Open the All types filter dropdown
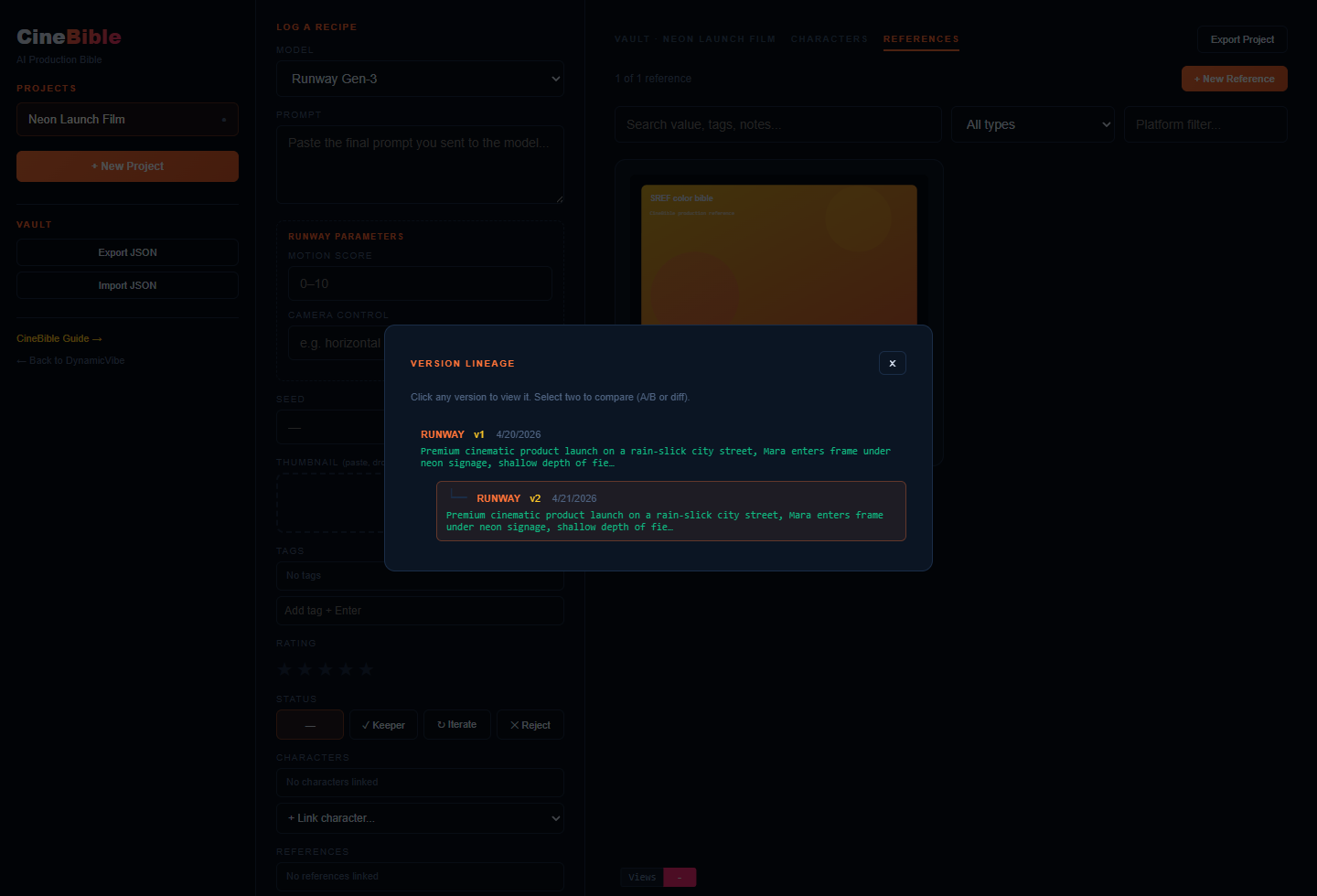The width and height of the screenshot is (1317, 896). click(1033, 124)
